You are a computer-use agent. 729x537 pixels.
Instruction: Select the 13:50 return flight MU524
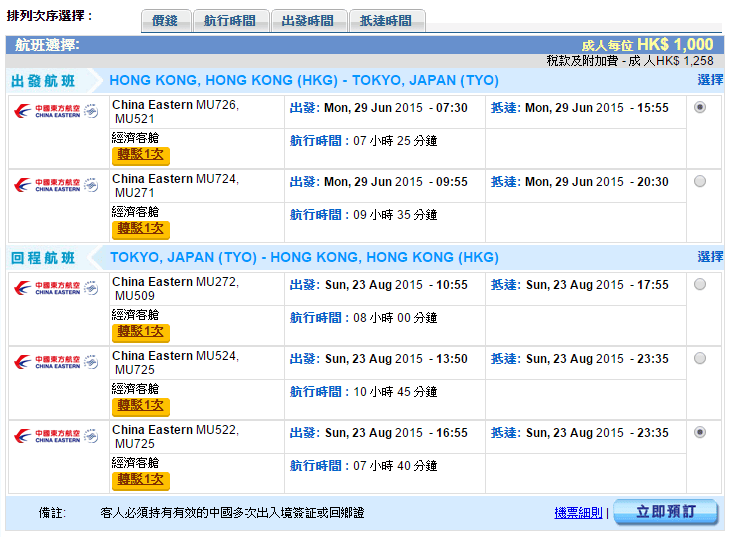[699, 358]
